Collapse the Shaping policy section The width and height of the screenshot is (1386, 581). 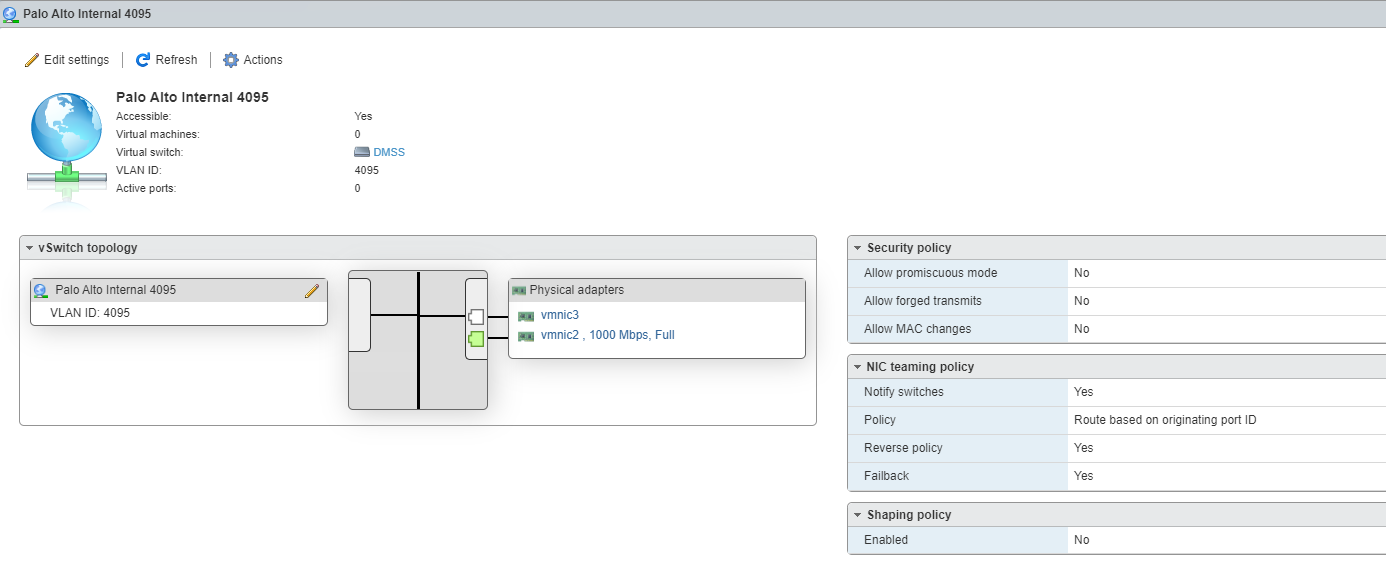coord(857,515)
